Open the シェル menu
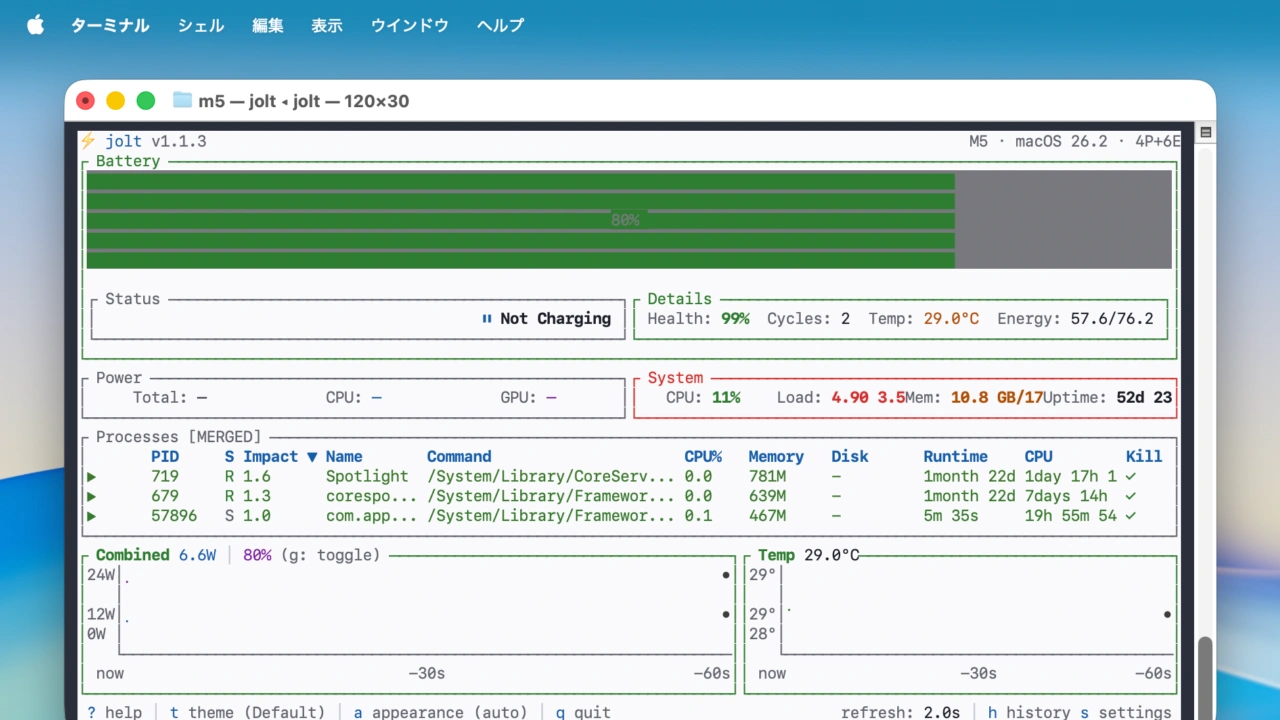 201,25
